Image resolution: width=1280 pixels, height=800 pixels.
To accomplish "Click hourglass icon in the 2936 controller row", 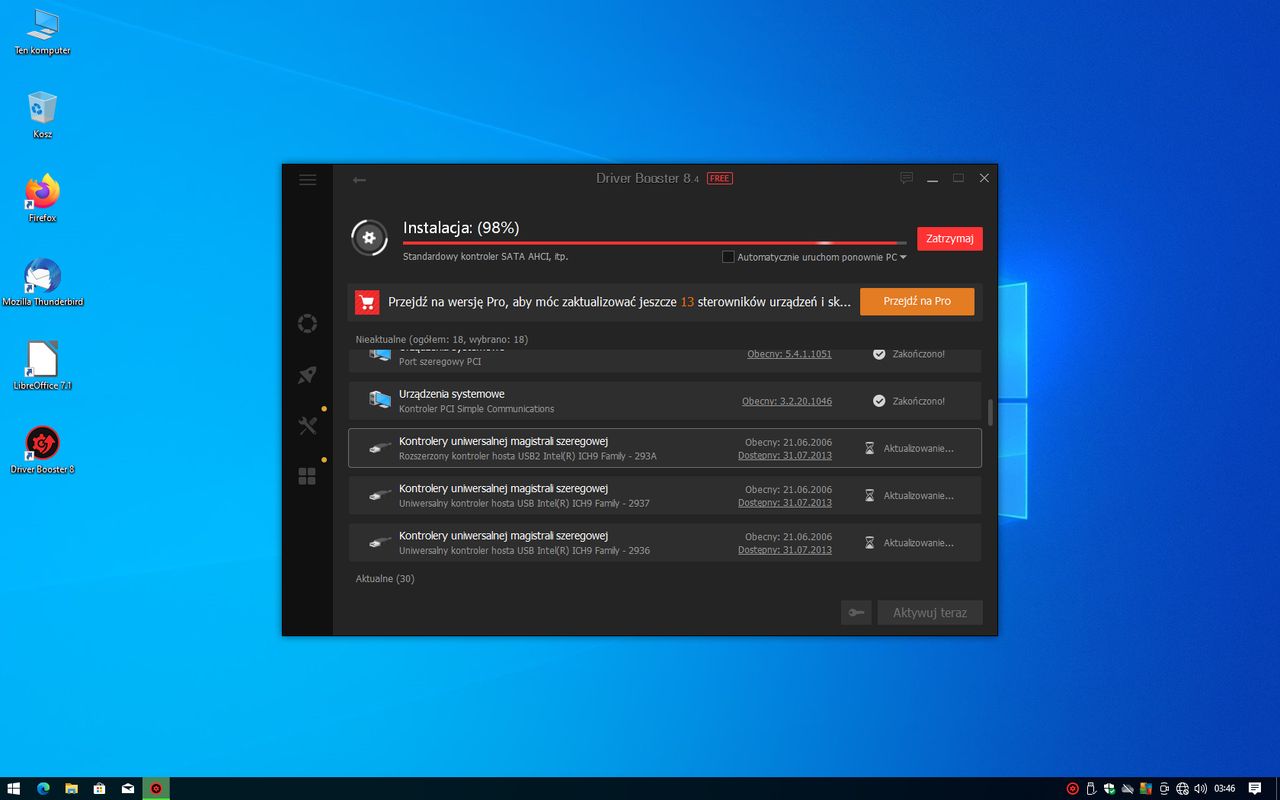I will [x=870, y=542].
